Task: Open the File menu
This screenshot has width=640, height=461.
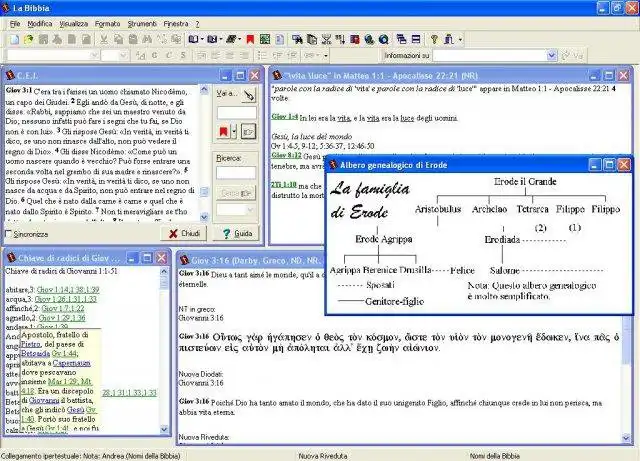Action: click(15, 24)
